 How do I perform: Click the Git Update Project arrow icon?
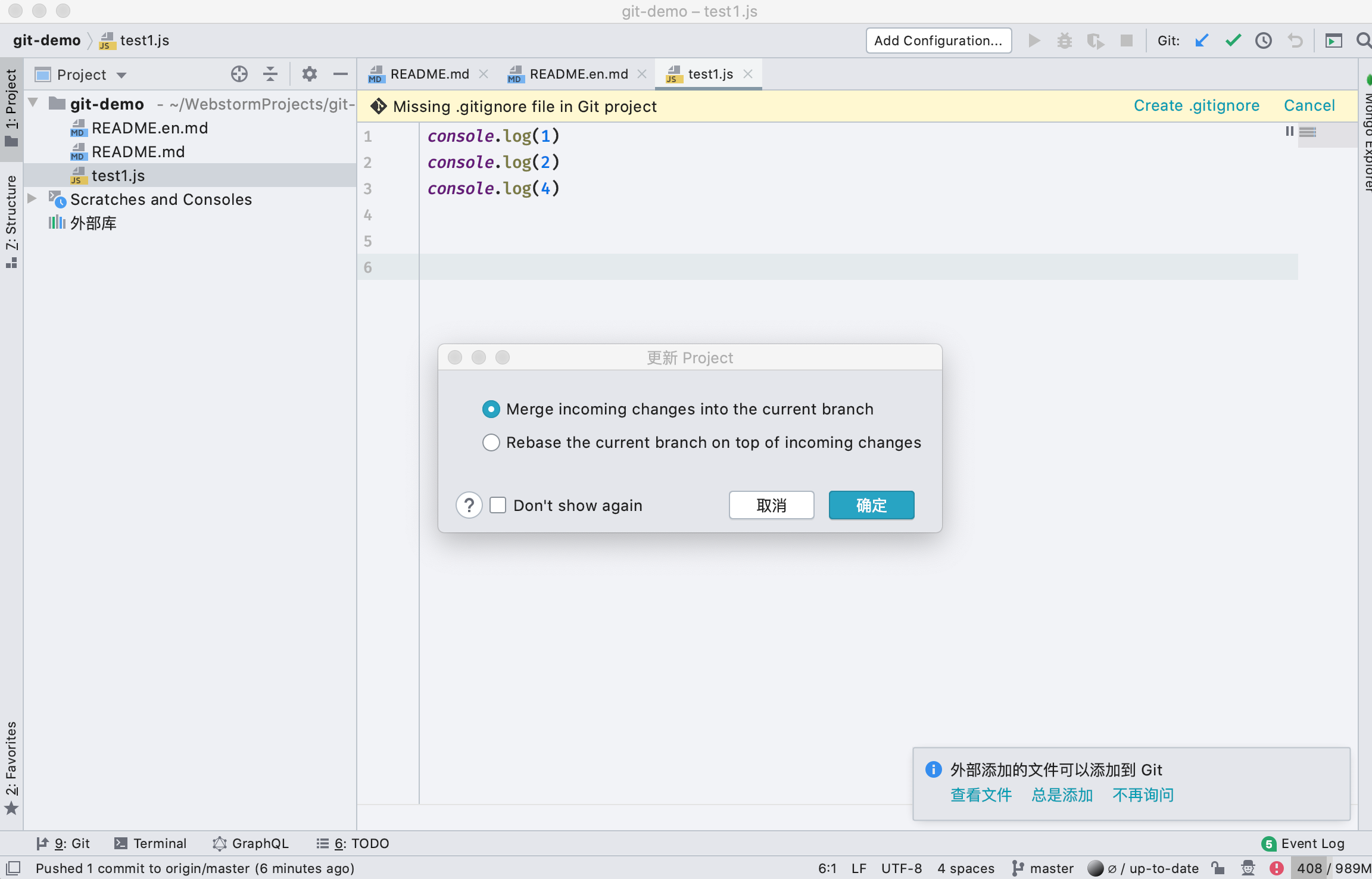point(1202,40)
